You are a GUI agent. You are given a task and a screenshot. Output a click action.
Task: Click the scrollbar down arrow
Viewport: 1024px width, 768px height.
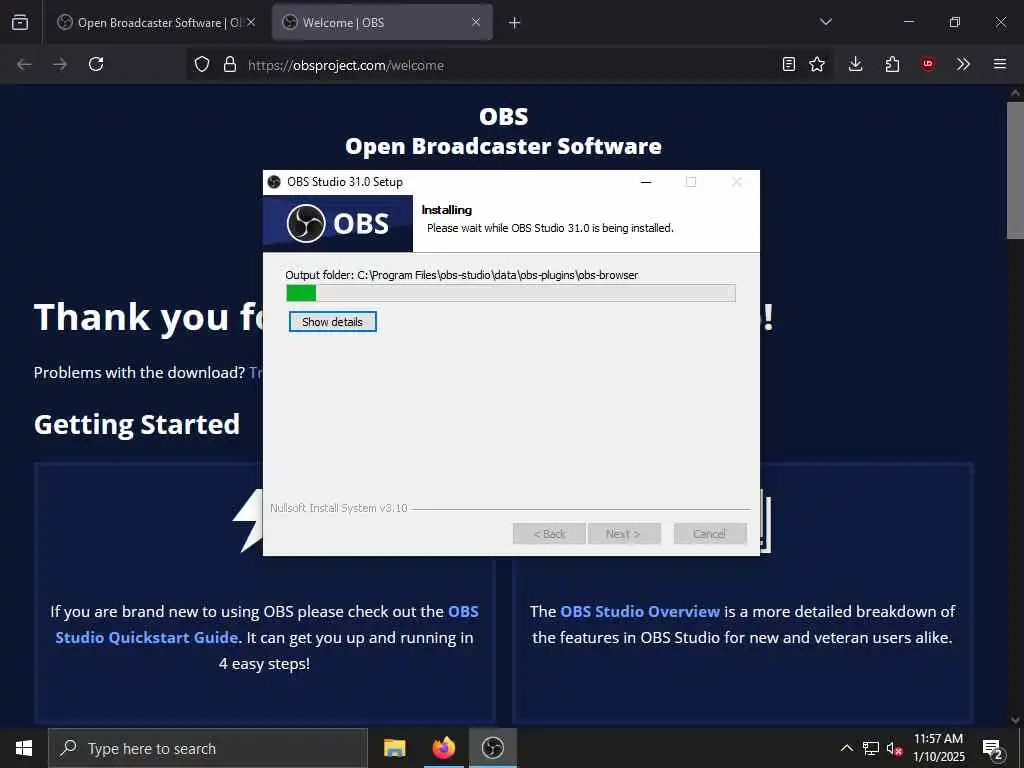[1015, 720]
